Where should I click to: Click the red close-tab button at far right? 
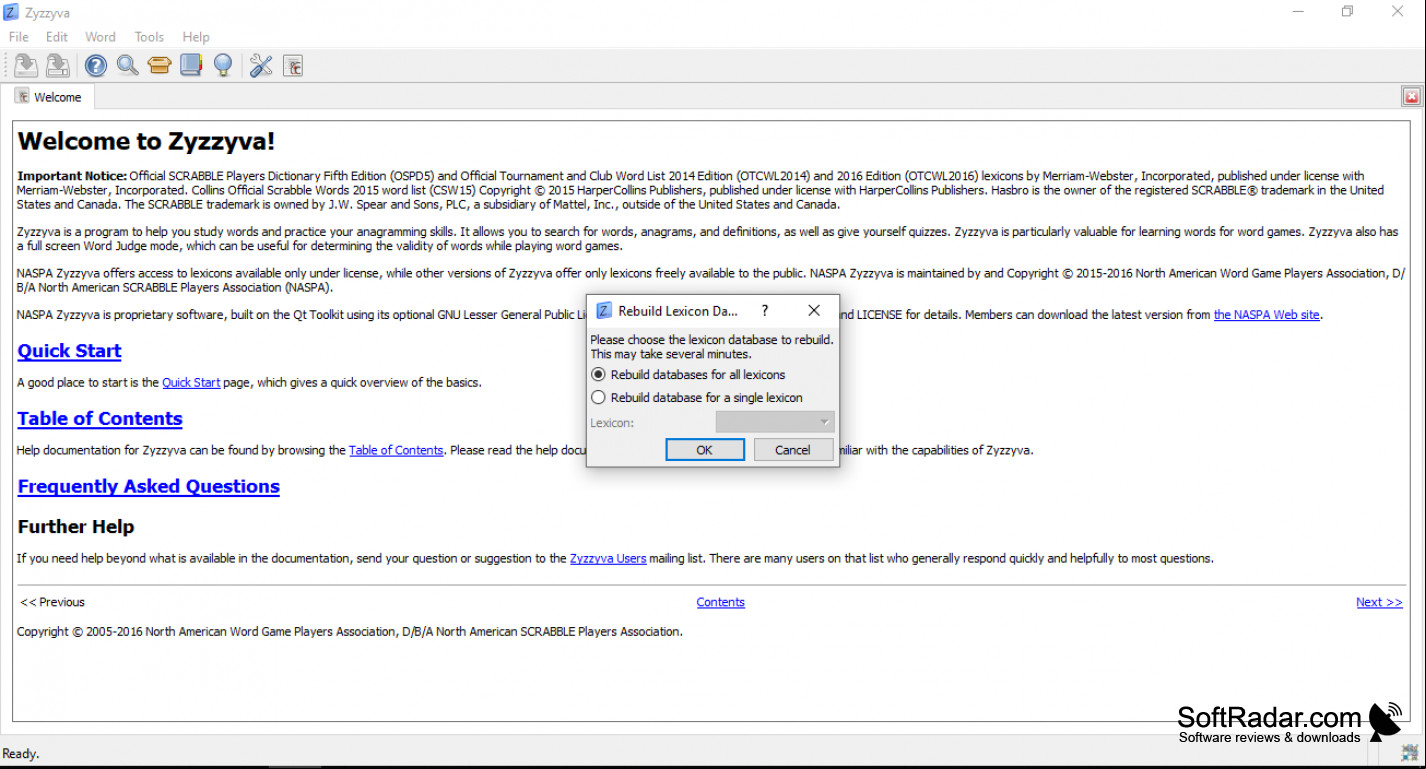point(1411,97)
